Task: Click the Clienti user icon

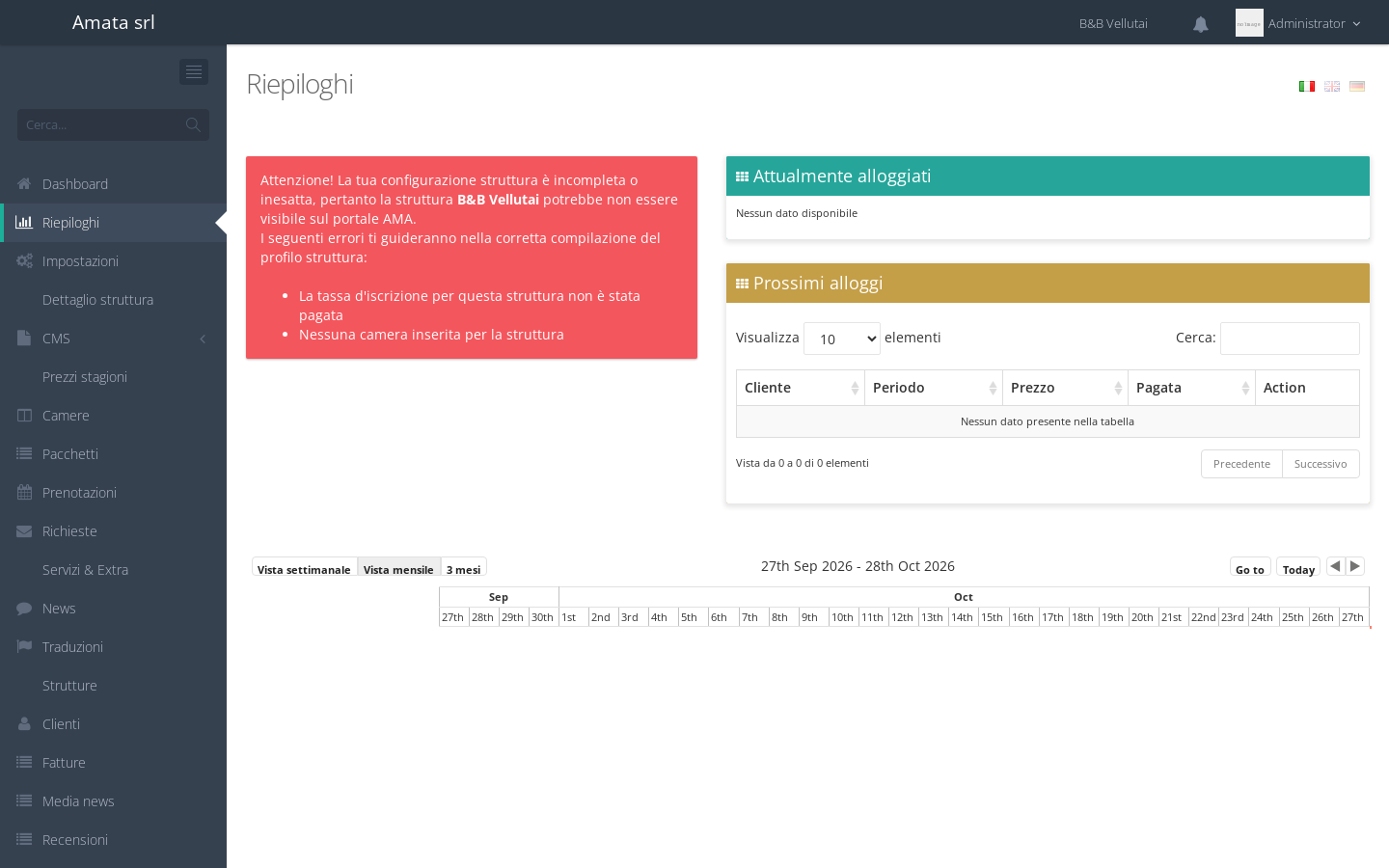Action: click(24, 724)
